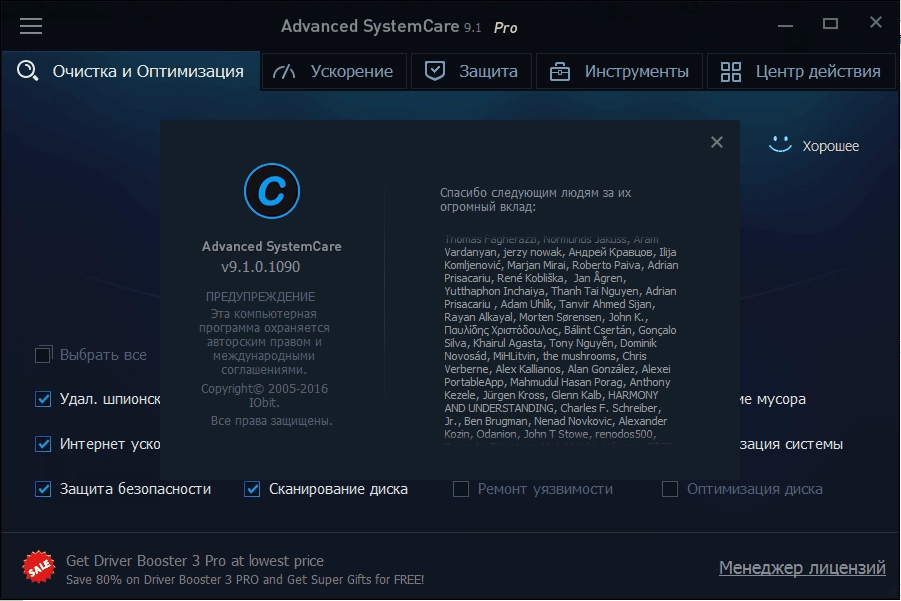The height and width of the screenshot is (601, 901).
Task: Close the About dialog
Action: [x=717, y=142]
